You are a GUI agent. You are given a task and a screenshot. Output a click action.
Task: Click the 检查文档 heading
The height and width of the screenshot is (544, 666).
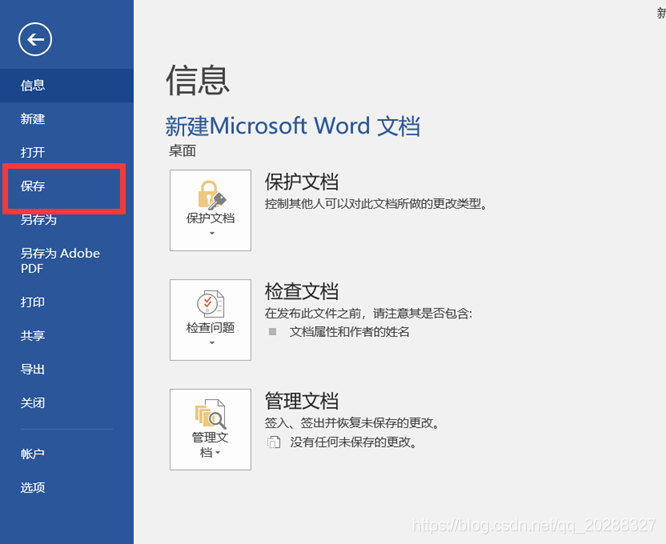coord(302,292)
